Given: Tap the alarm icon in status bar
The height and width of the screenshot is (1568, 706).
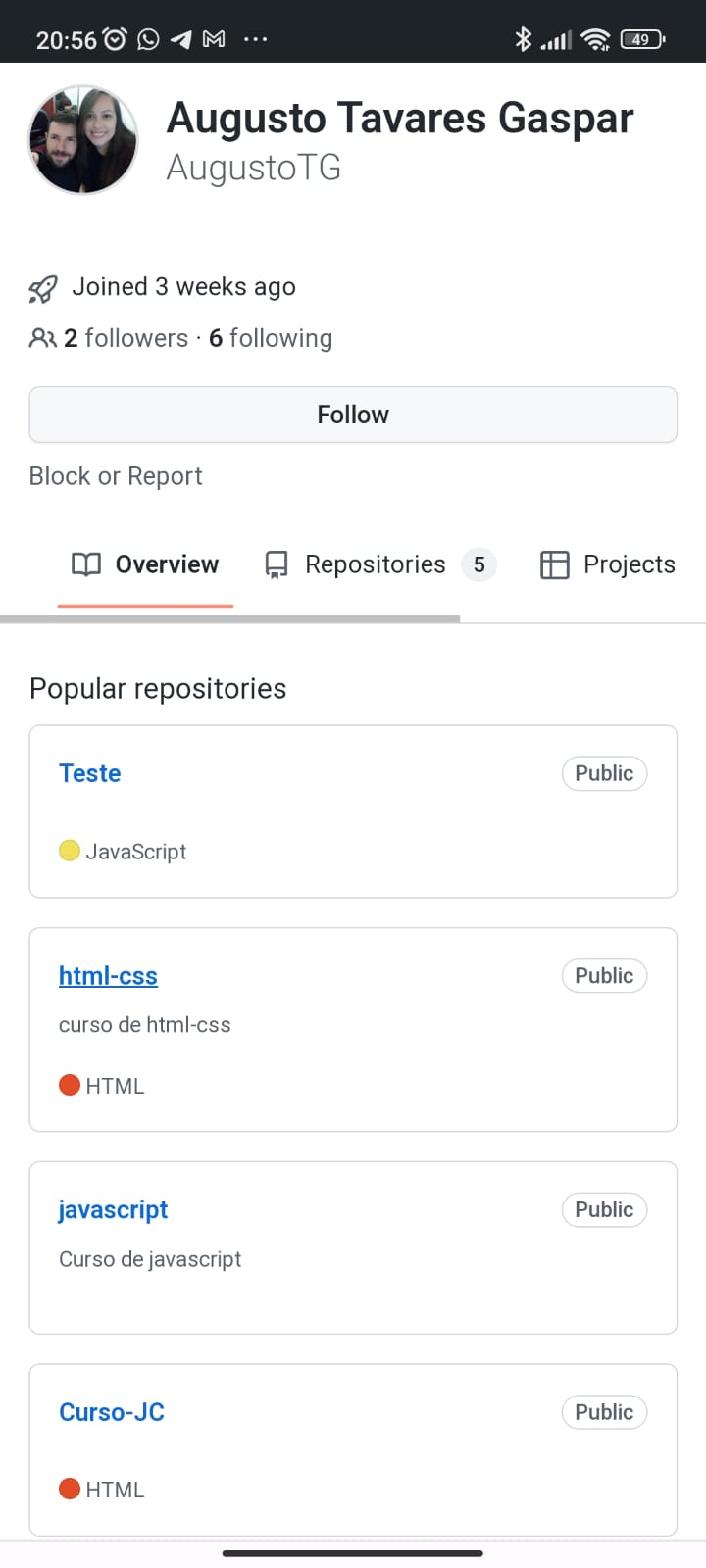Looking at the screenshot, I should pyautogui.click(x=116, y=39).
